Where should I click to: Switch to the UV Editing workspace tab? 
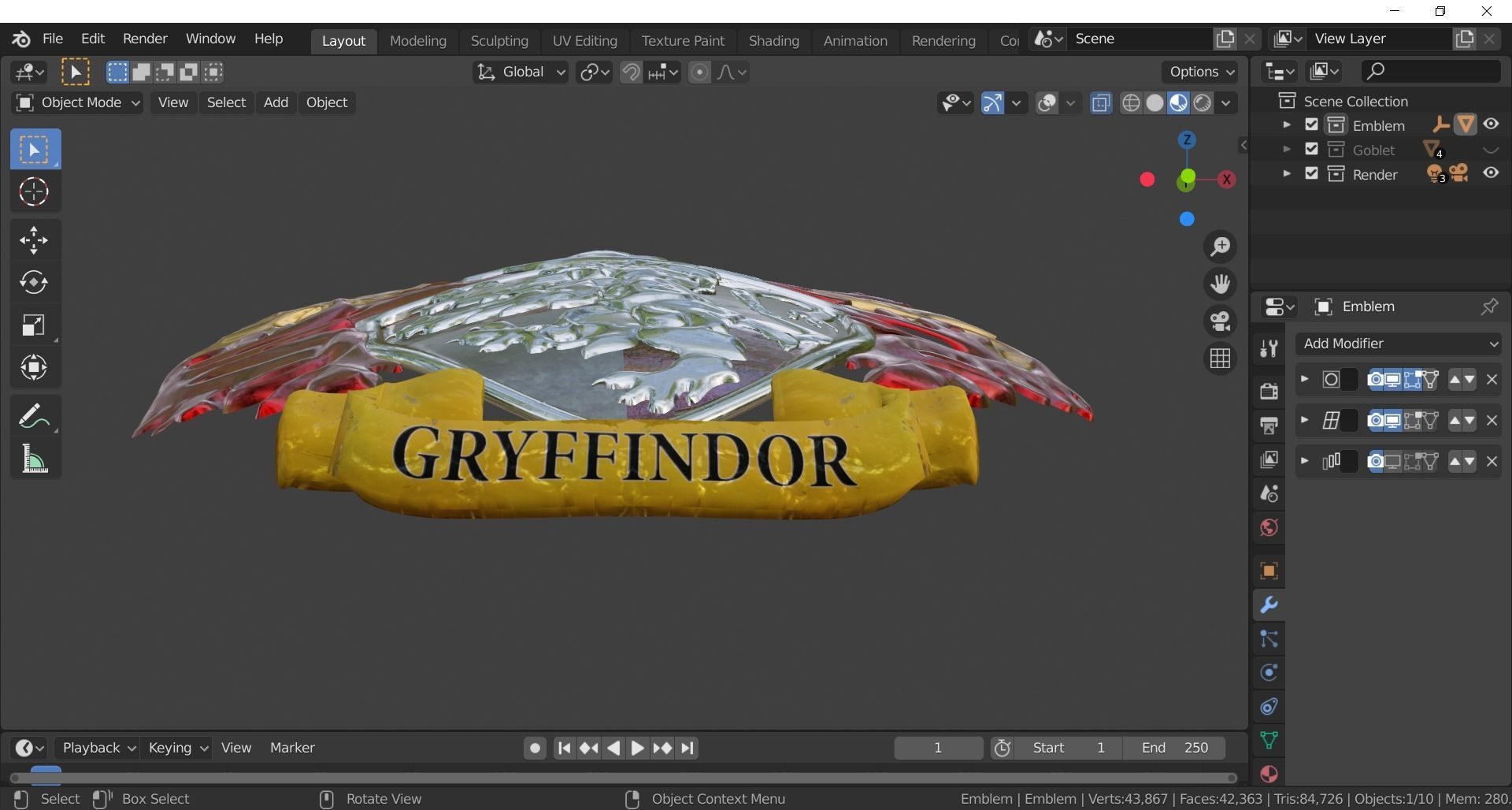(584, 41)
